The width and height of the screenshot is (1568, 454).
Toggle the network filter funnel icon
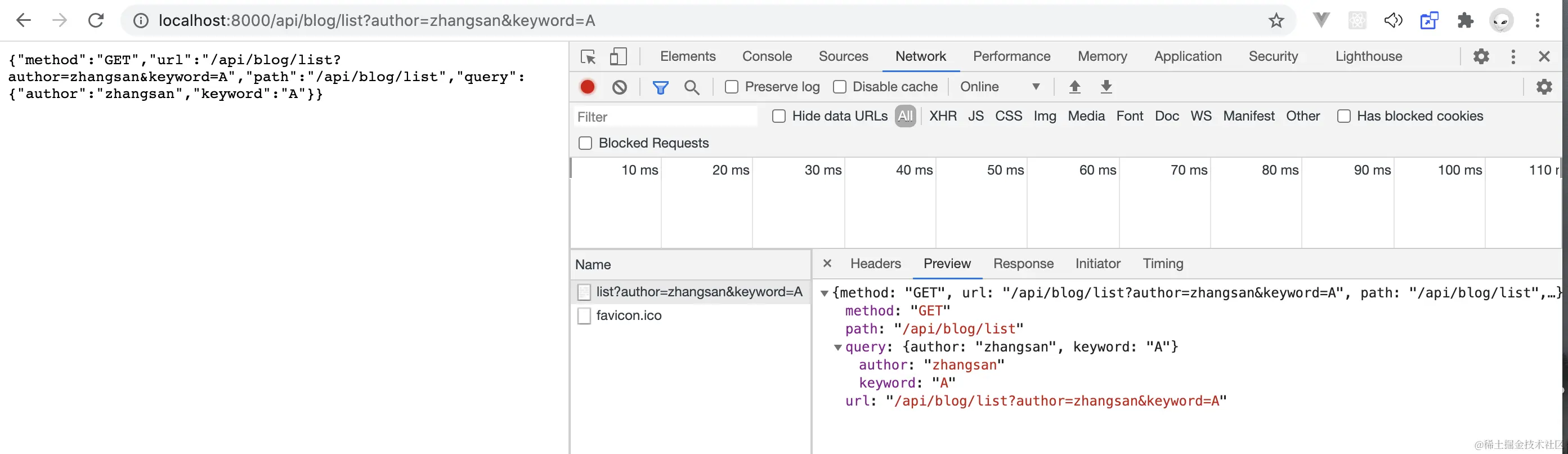click(x=660, y=87)
